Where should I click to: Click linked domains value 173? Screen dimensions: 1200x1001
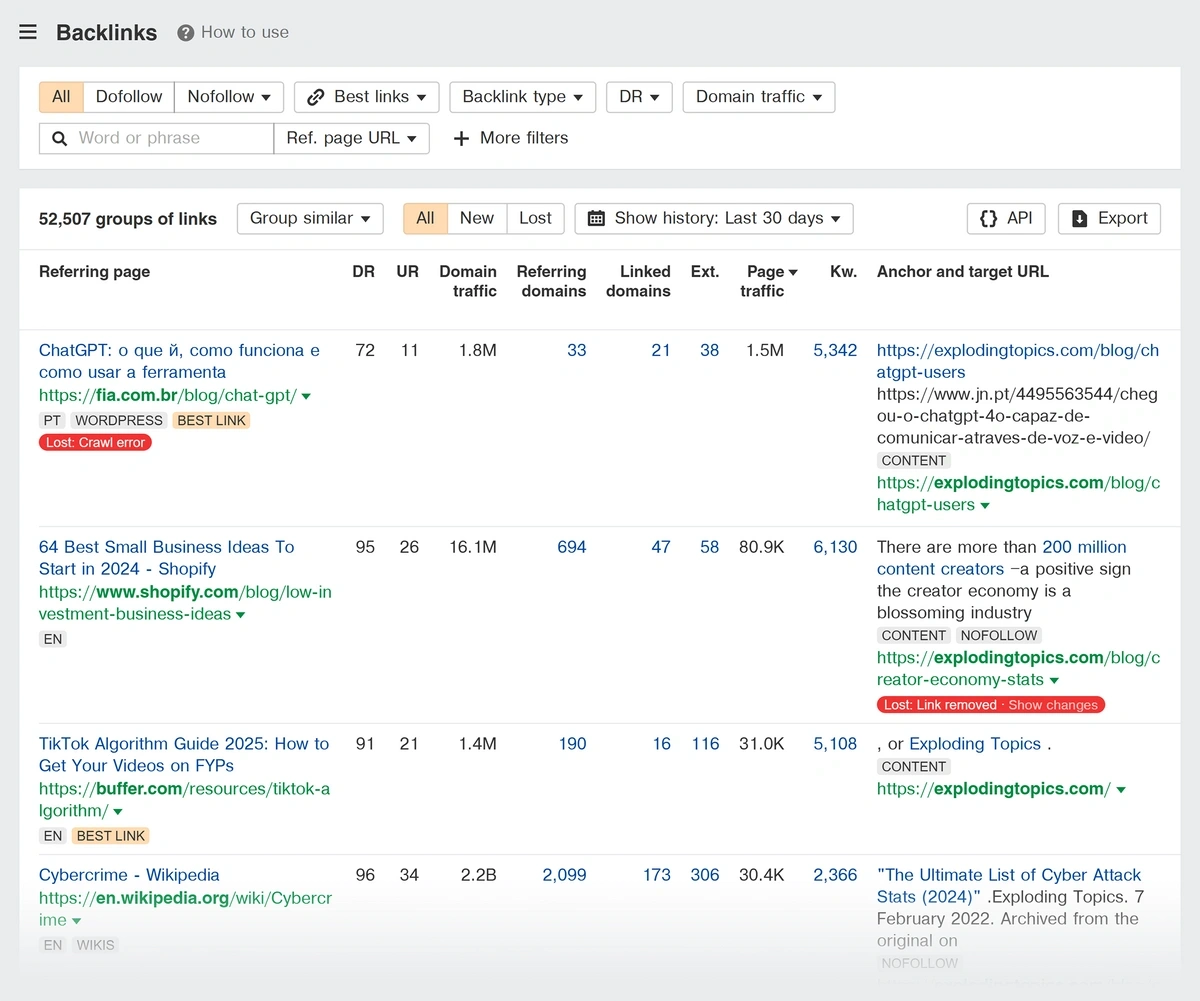[657, 875]
